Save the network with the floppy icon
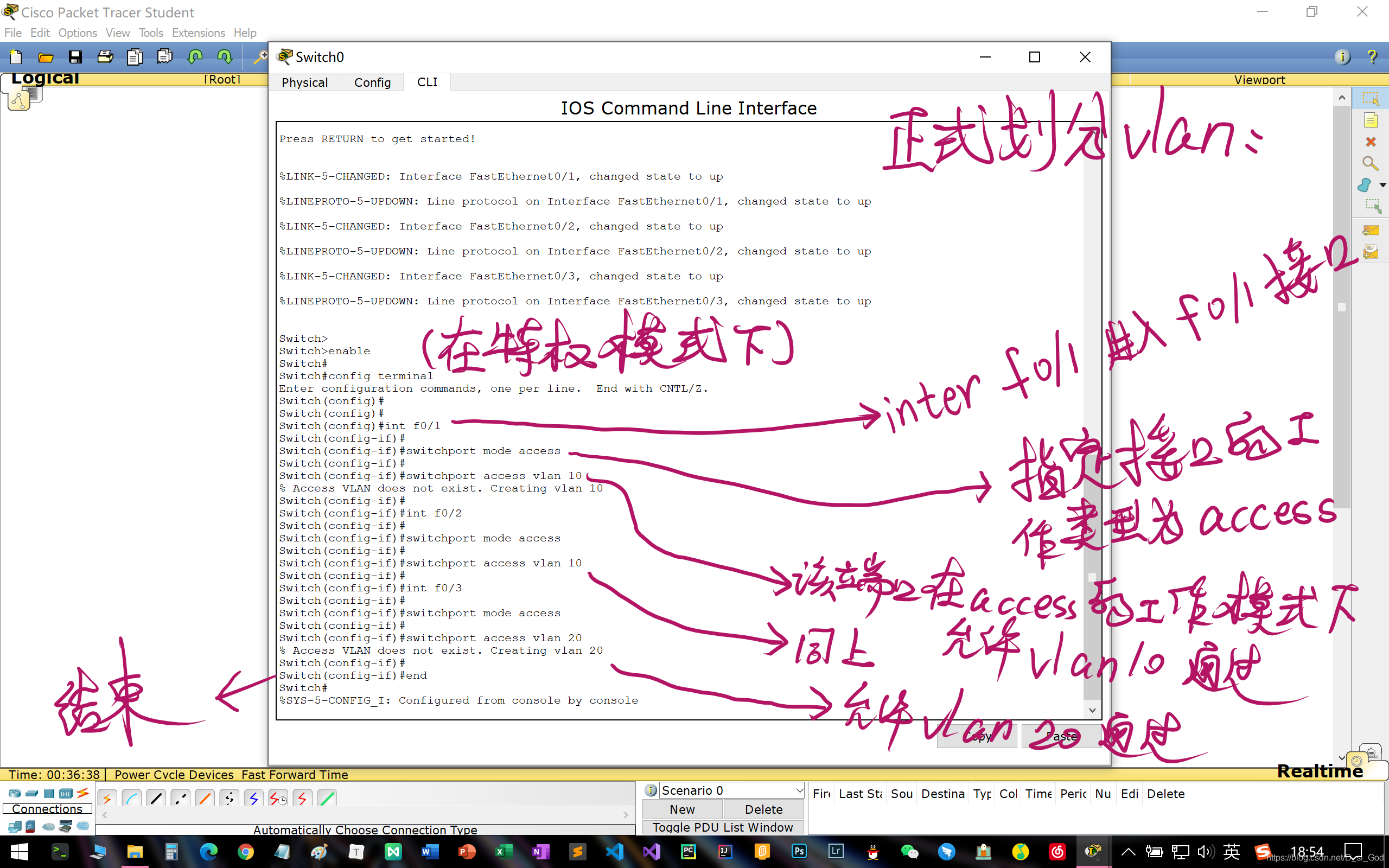 click(75, 57)
